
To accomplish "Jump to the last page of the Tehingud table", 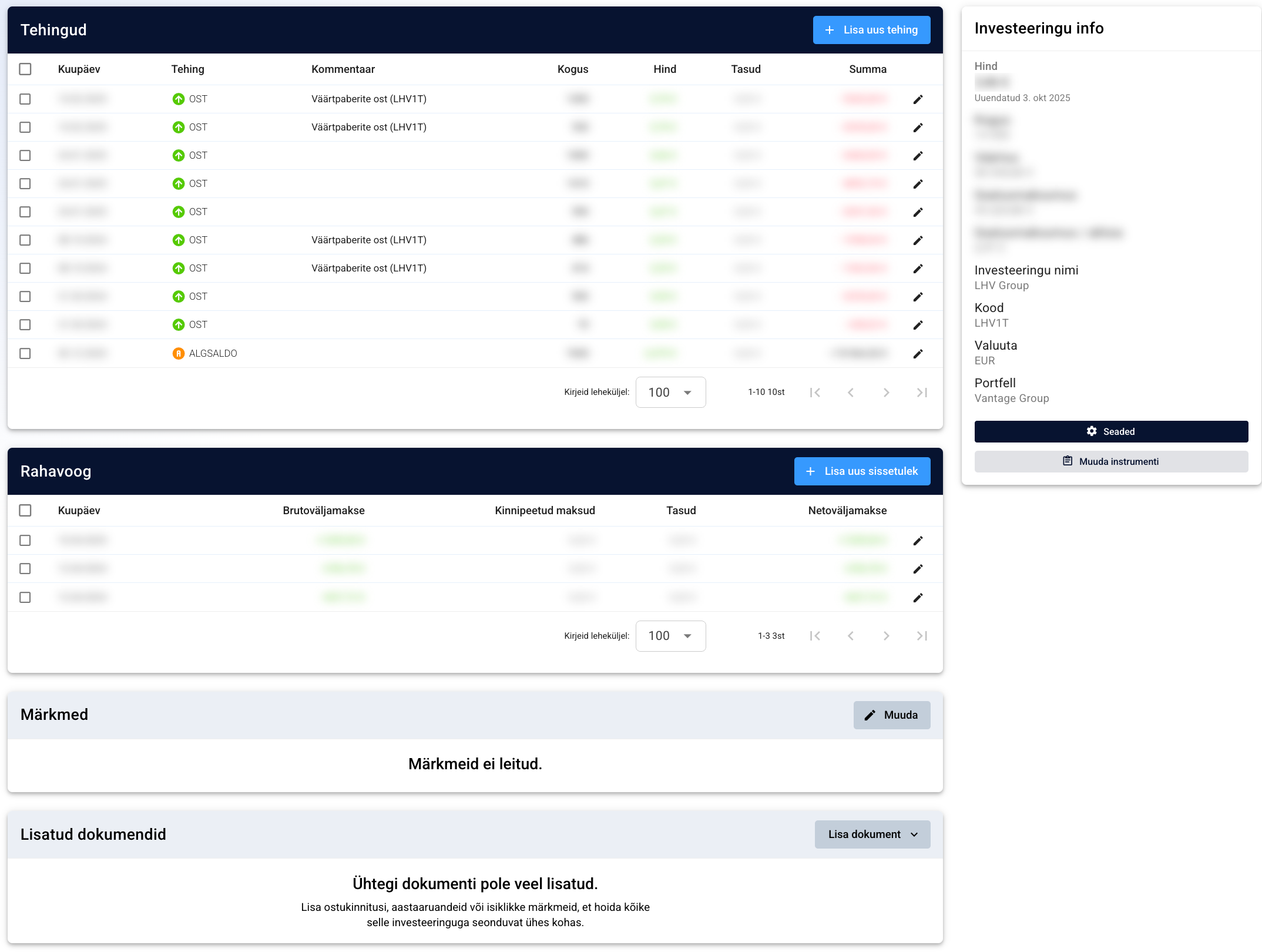I will coord(922,393).
